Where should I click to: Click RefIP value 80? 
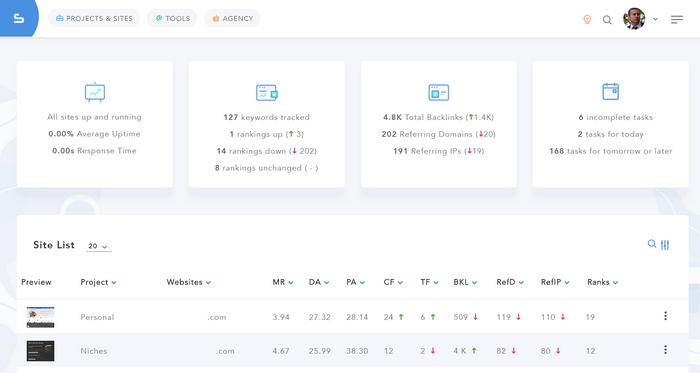point(546,351)
